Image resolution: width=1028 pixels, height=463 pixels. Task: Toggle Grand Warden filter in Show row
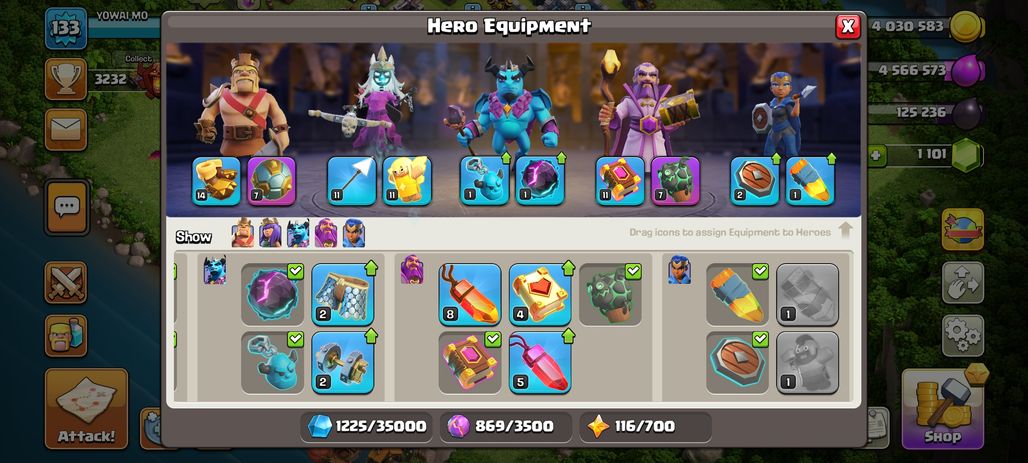tap(326, 233)
